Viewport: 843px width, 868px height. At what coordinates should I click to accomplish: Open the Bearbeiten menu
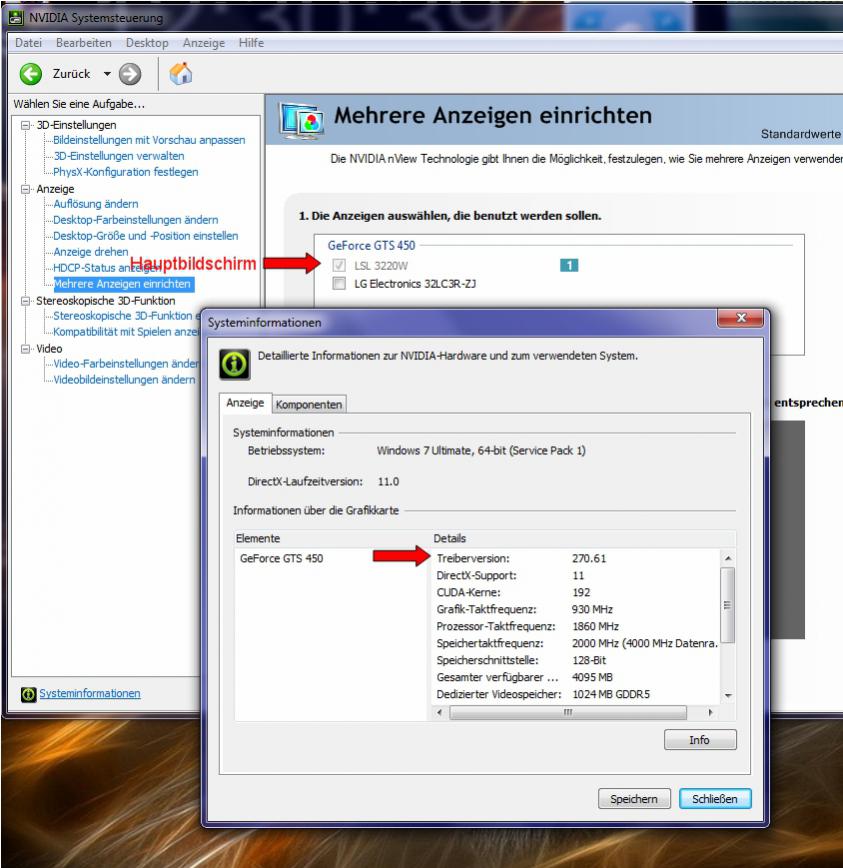pyautogui.click(x=84, y=43)
